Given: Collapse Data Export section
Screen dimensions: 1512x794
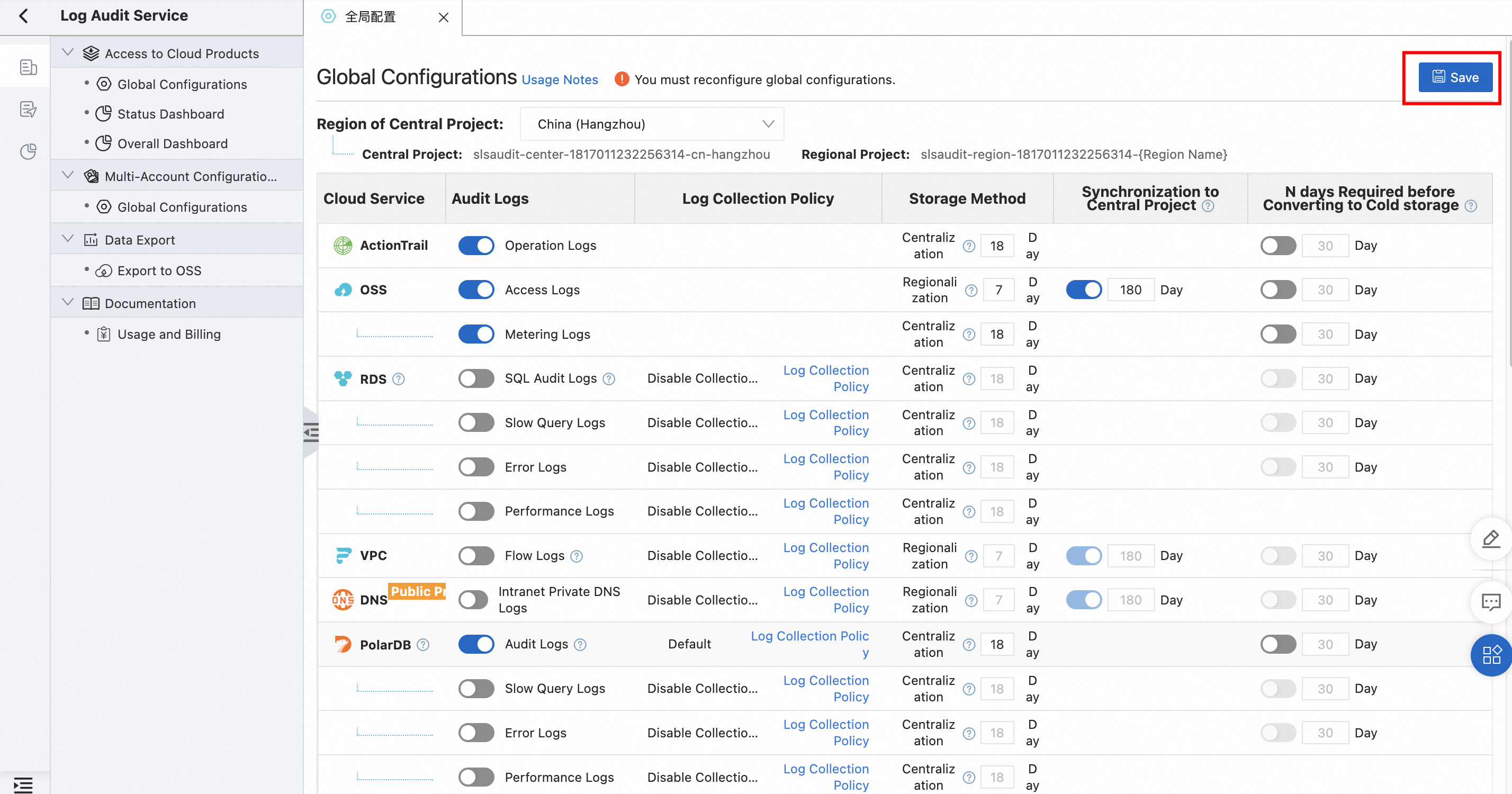Looking at the screenshot, I should (x=68, y=239).
